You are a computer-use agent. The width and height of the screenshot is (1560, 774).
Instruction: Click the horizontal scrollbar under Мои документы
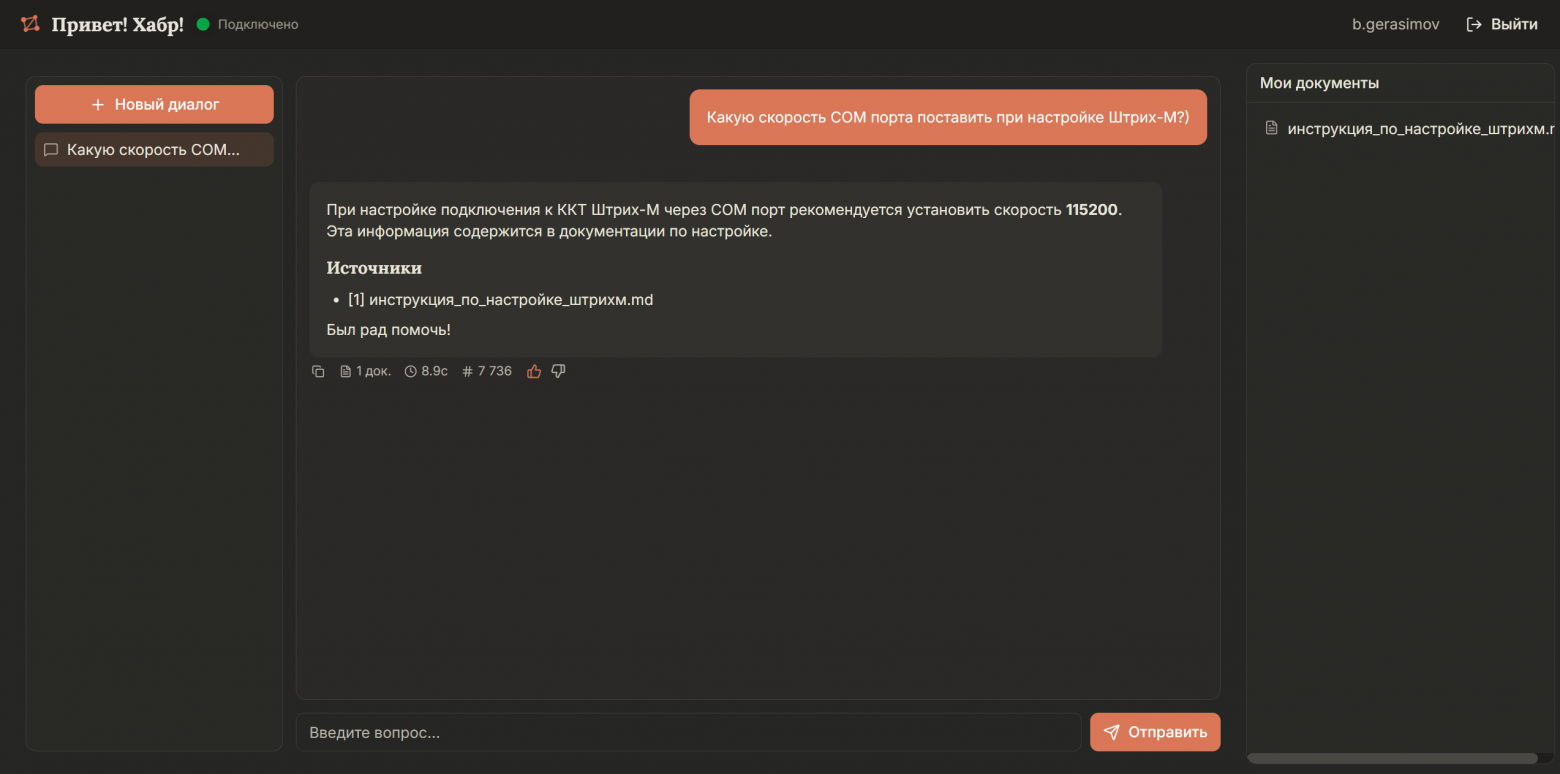tap(1392, 758)
